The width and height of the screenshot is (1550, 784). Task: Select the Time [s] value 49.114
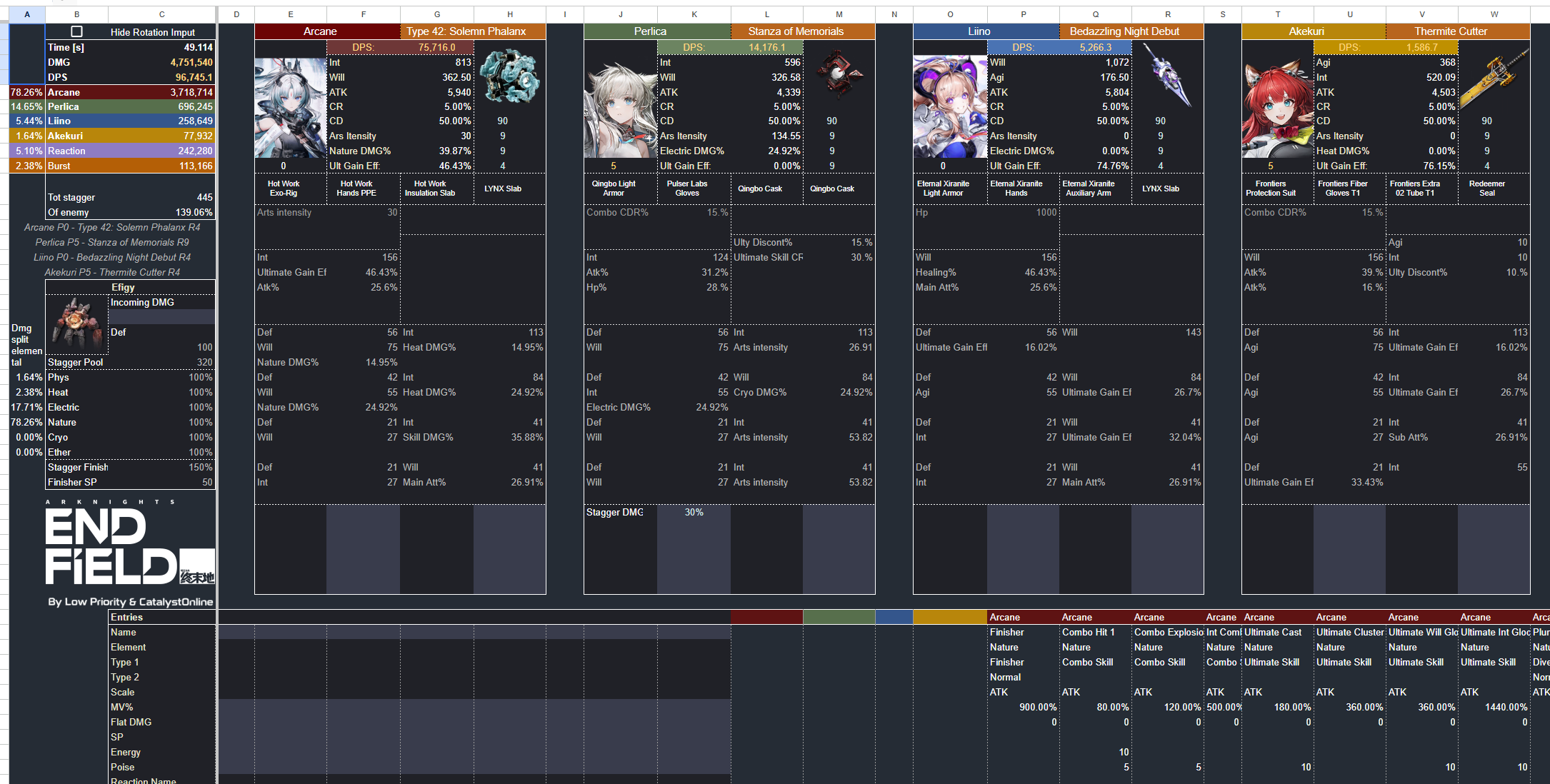point(198,47)
